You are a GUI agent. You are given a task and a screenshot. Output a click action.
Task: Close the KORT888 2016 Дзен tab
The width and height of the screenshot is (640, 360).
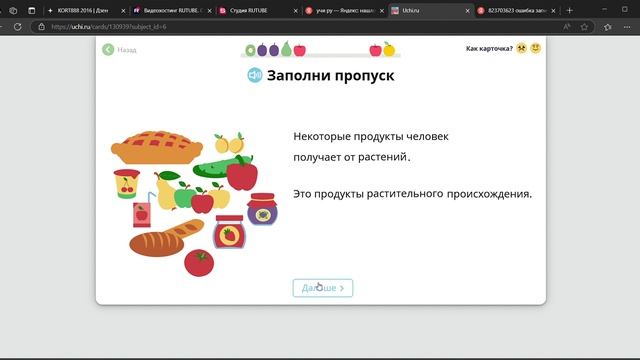click(x=123, y=11)
